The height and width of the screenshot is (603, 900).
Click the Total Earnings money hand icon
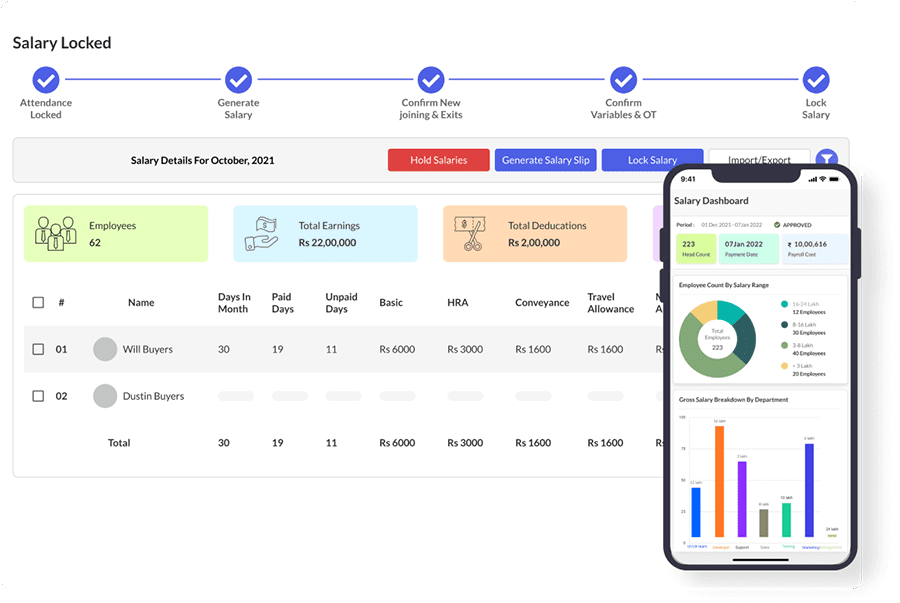[261, 234]
